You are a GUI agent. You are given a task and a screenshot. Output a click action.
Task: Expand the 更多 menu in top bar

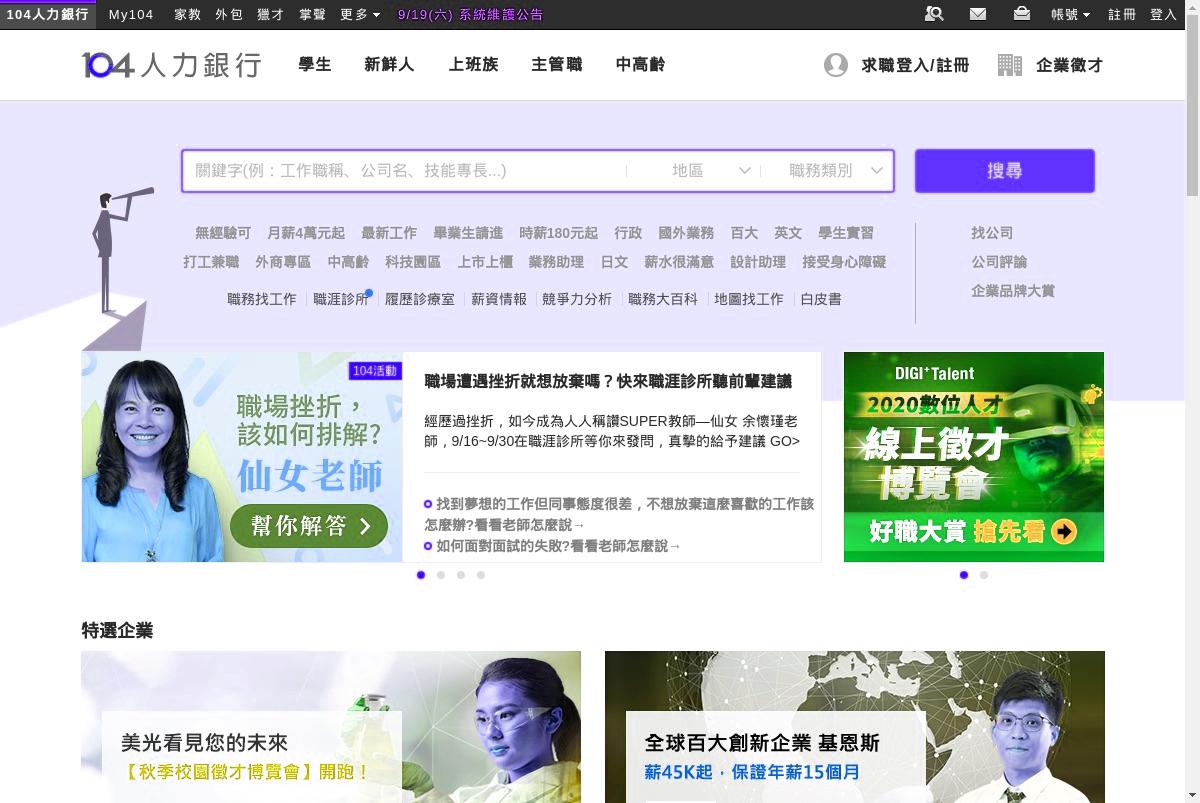360,14
